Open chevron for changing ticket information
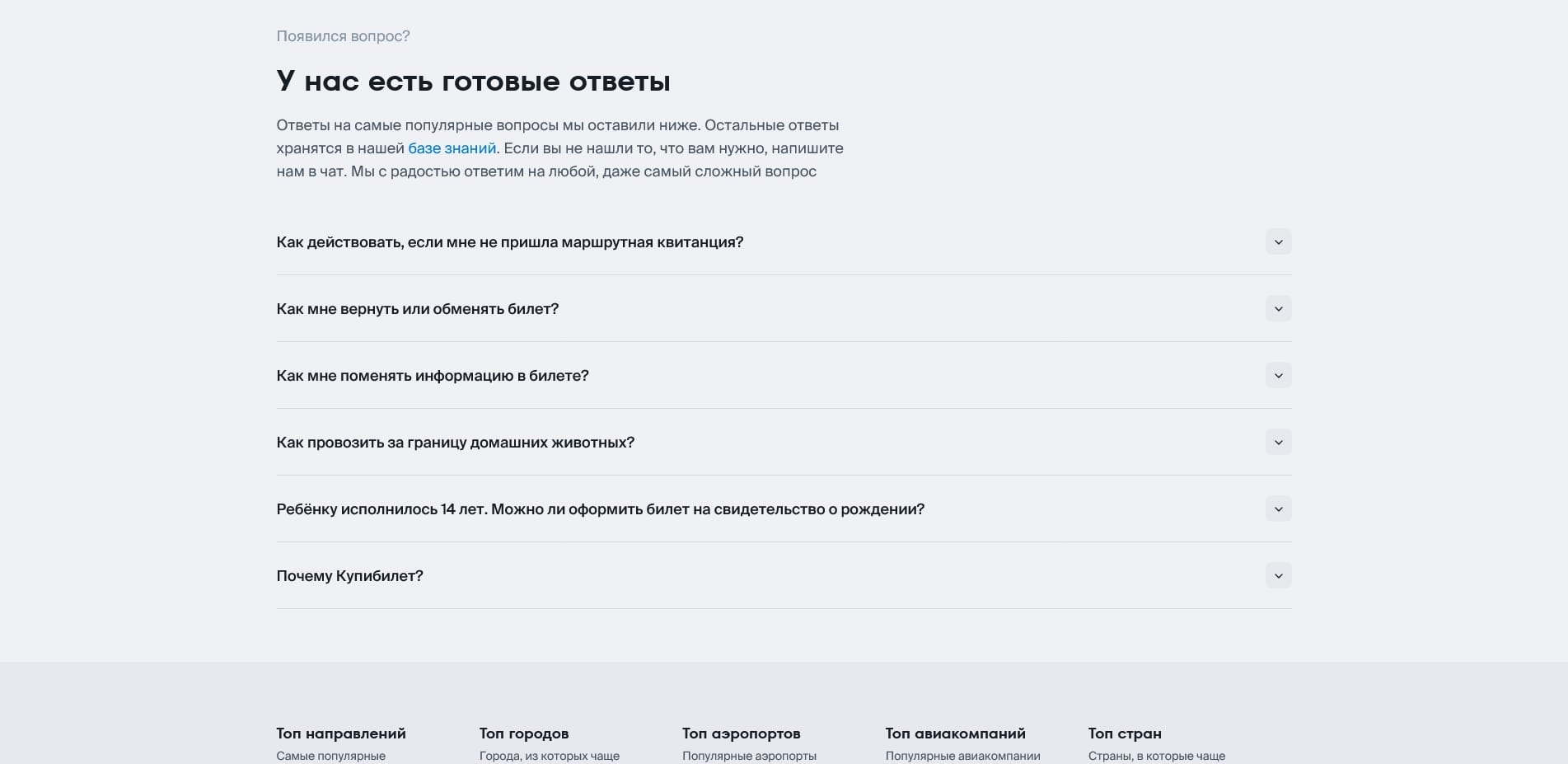This screenshot has width=1568, height=764. point(1278,376)
